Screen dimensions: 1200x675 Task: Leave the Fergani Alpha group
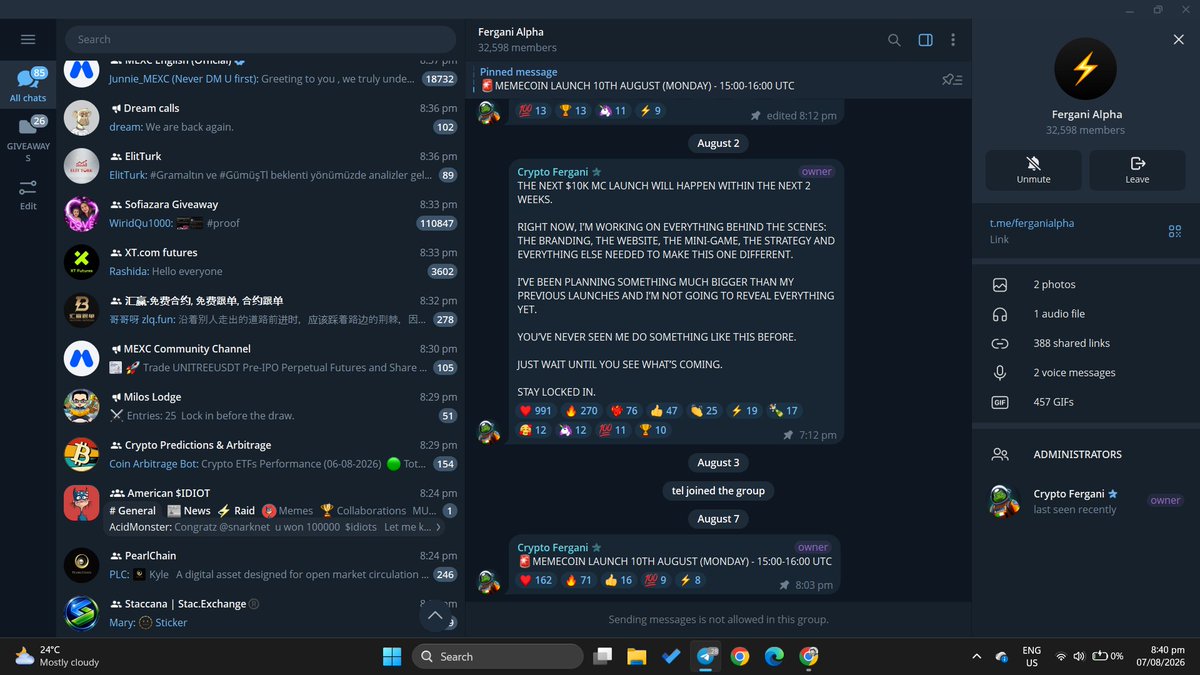point(1138,170)
